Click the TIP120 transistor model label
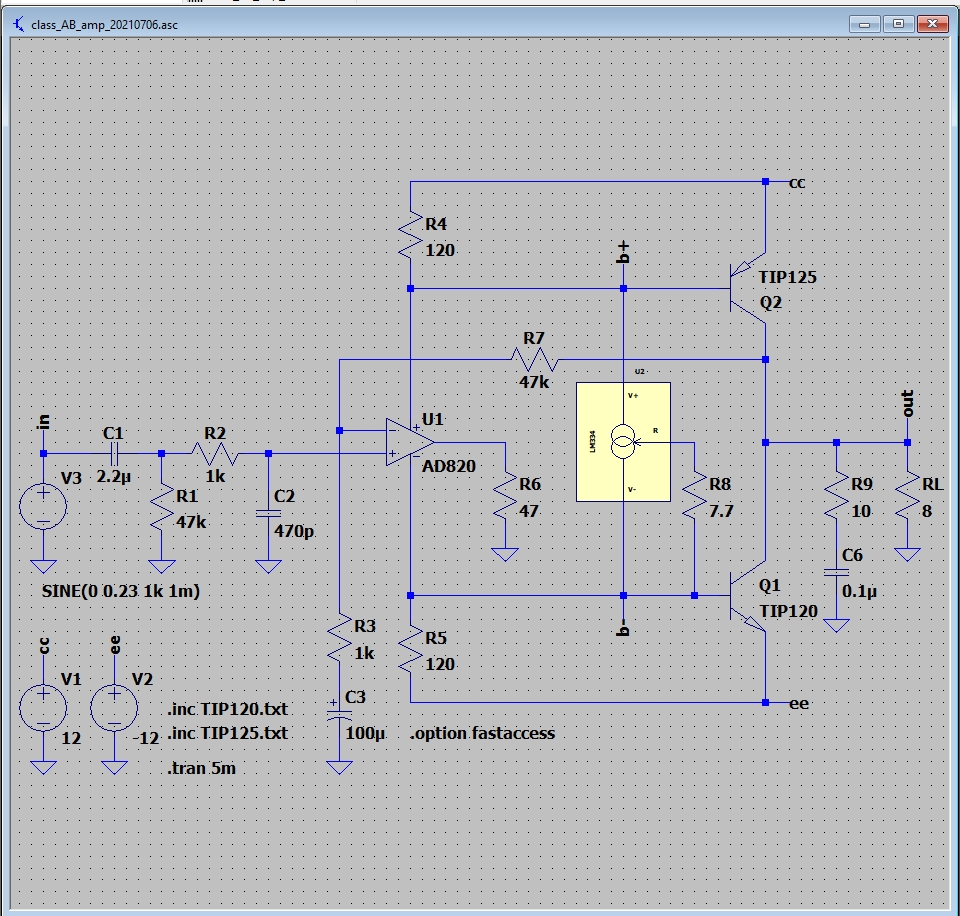Image resolution: width=960 pixels, height=916 pixels. tap(789, 611)
